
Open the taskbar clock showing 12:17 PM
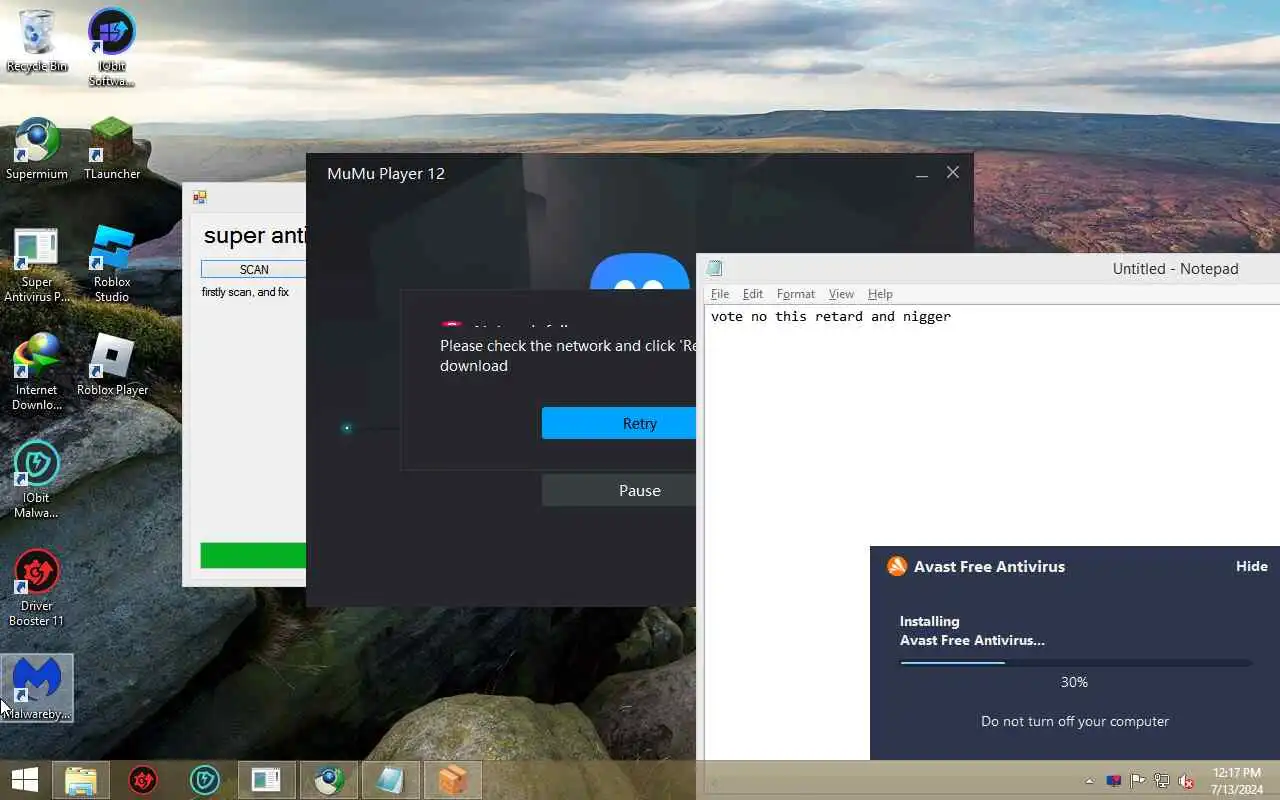1237,780
